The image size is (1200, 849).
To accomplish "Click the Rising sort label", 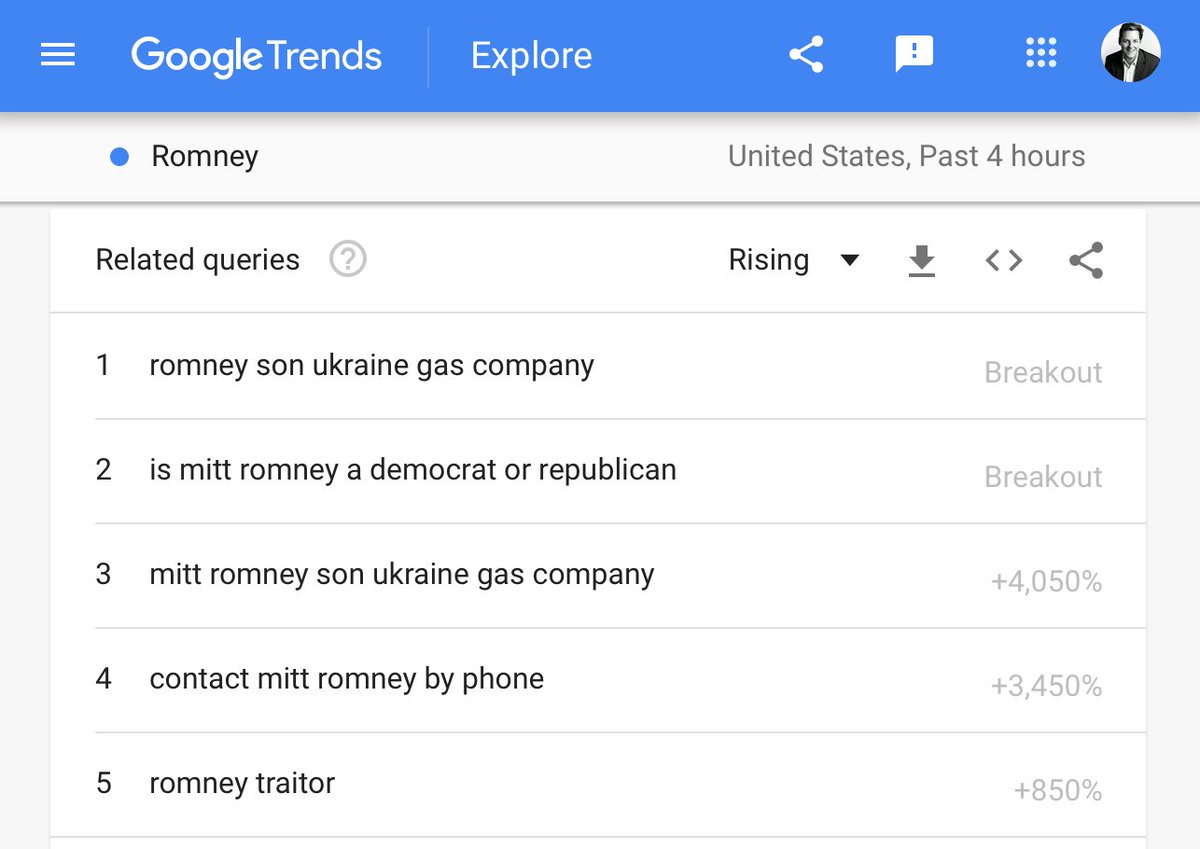I will (x=768, y=260).
